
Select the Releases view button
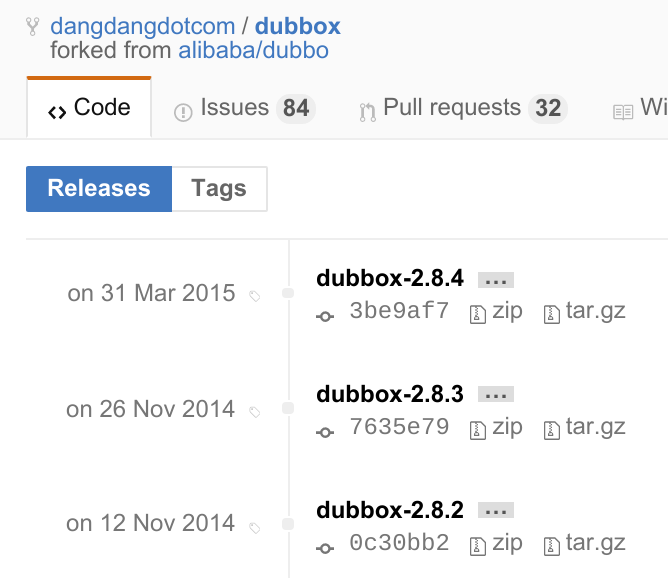coord(99,188)
